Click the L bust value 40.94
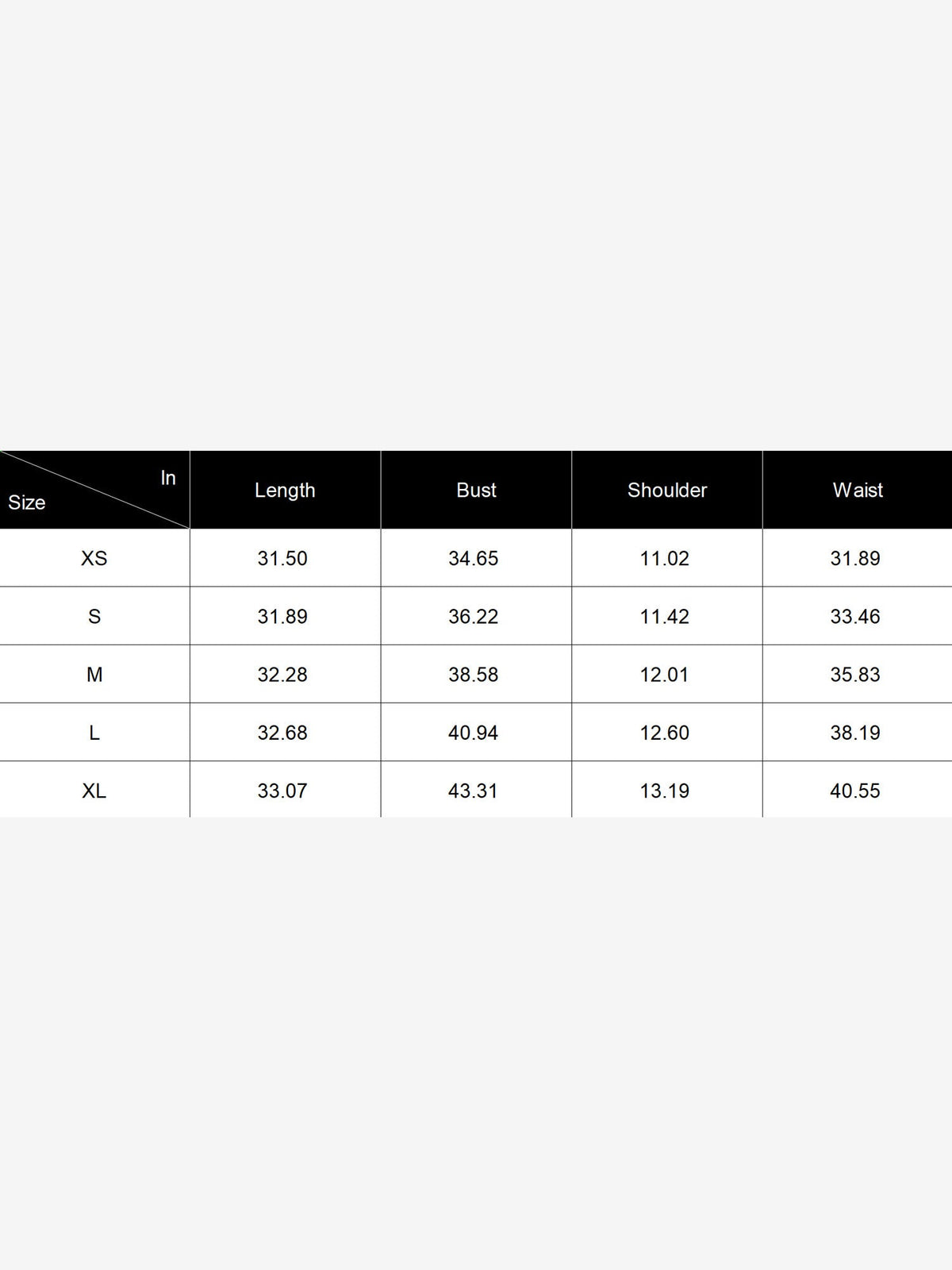Viewport: 952px width, 1270px height. coord(473,733)
